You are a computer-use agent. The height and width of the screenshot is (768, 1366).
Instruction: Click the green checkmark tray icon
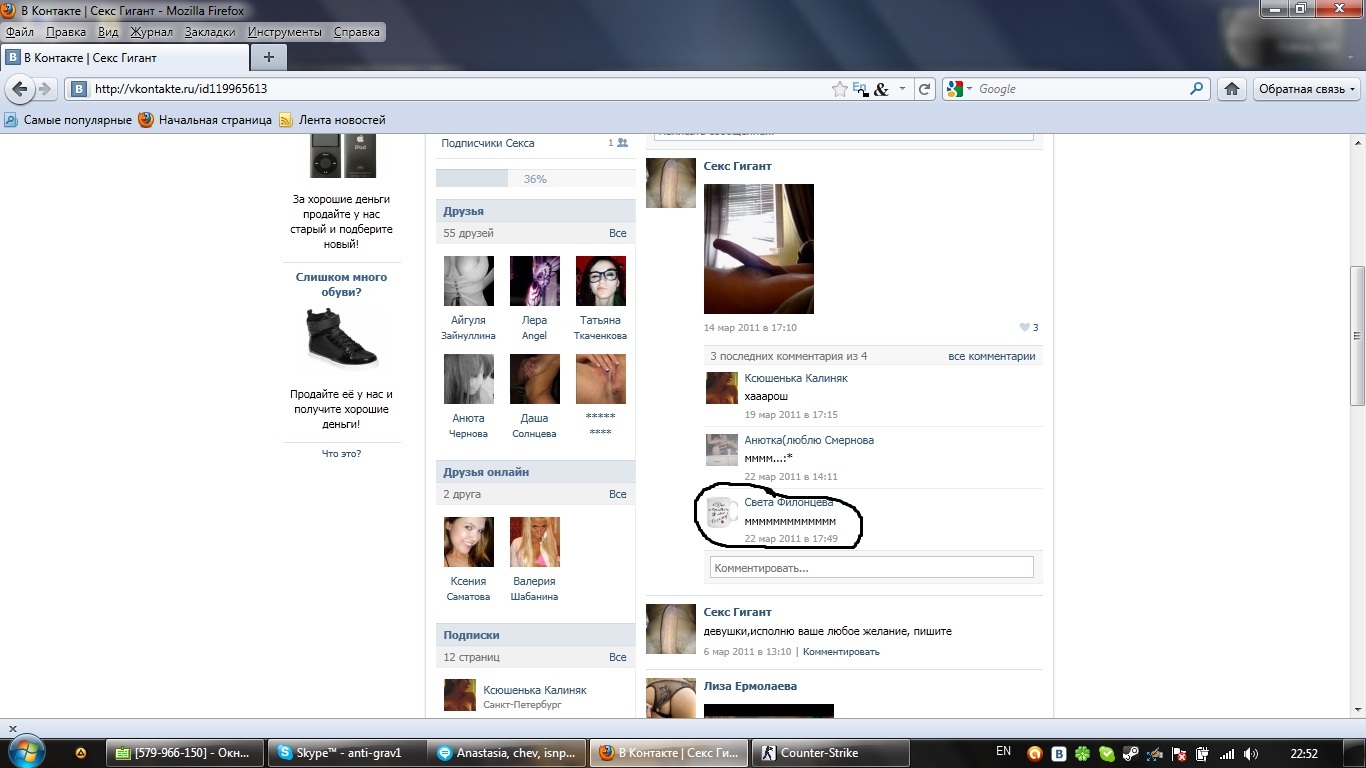click(x=1107, y=753)
